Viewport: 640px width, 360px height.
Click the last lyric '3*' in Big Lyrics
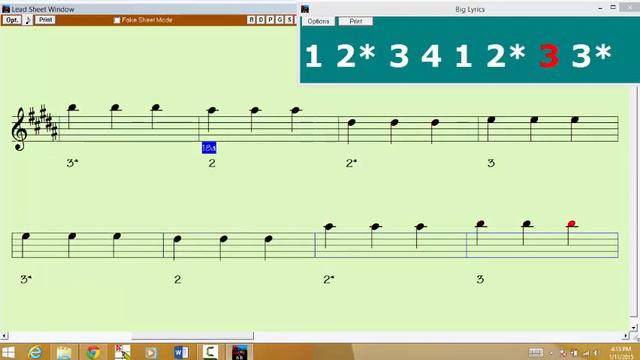pos(591,55)
